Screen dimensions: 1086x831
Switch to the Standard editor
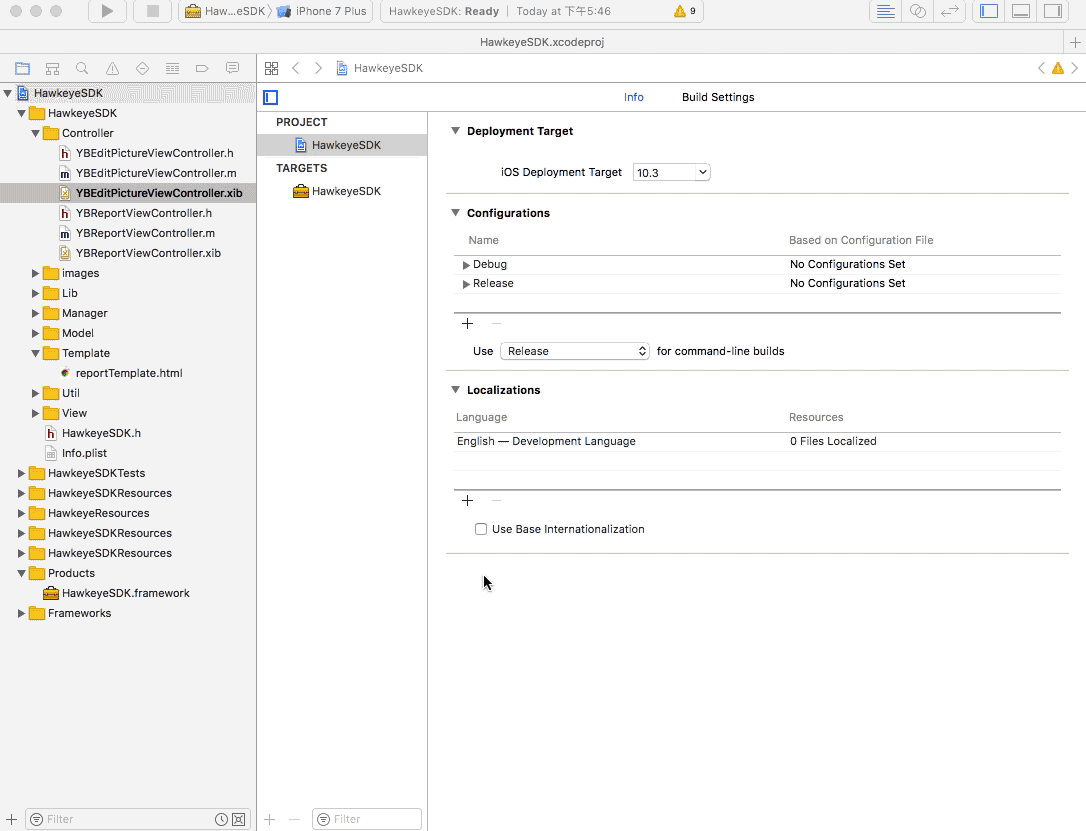pyautogui.click(x=885, y=11)
